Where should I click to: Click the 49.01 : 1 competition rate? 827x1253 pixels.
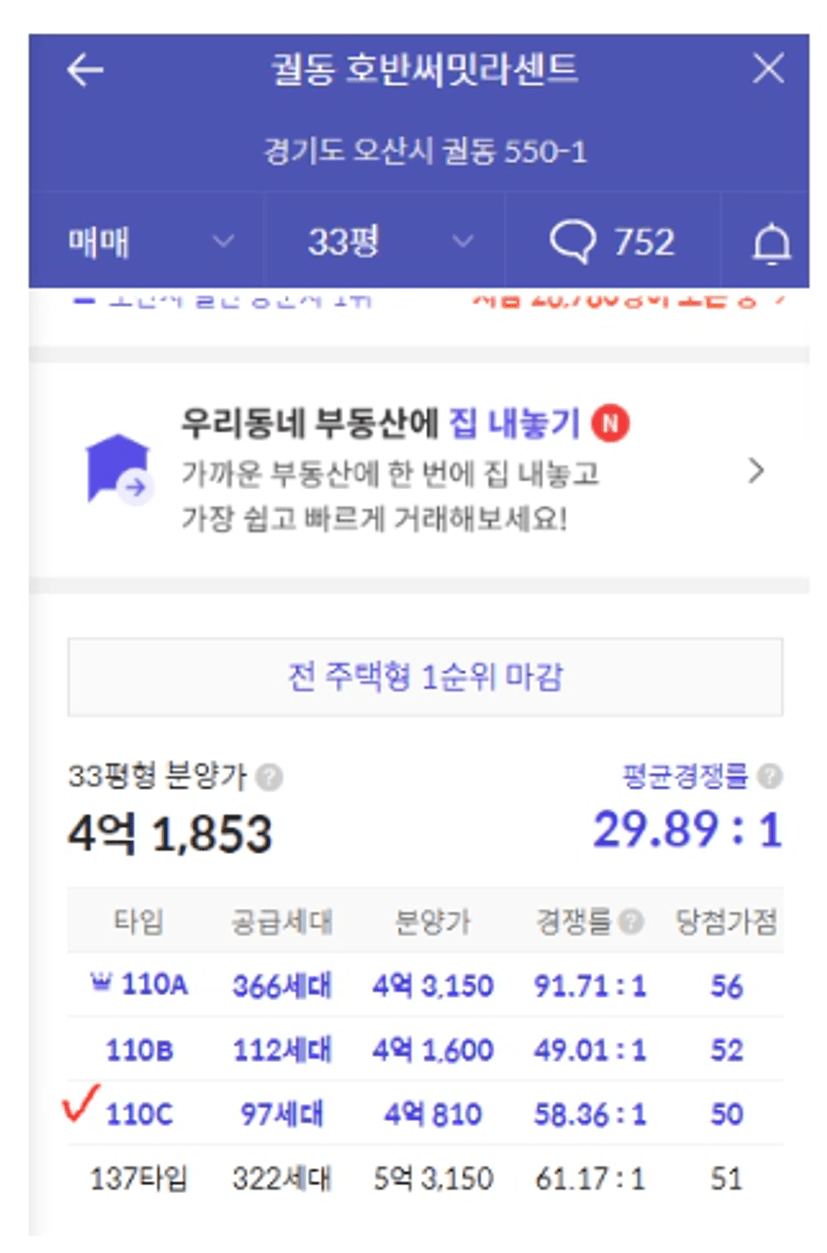[590, 1050]
